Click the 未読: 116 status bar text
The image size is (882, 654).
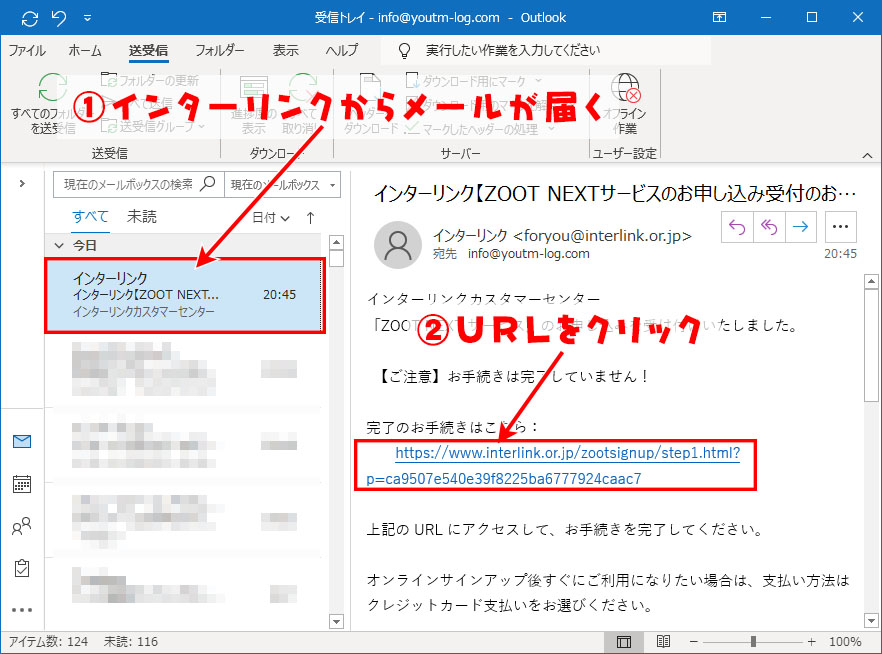point(130,642)
